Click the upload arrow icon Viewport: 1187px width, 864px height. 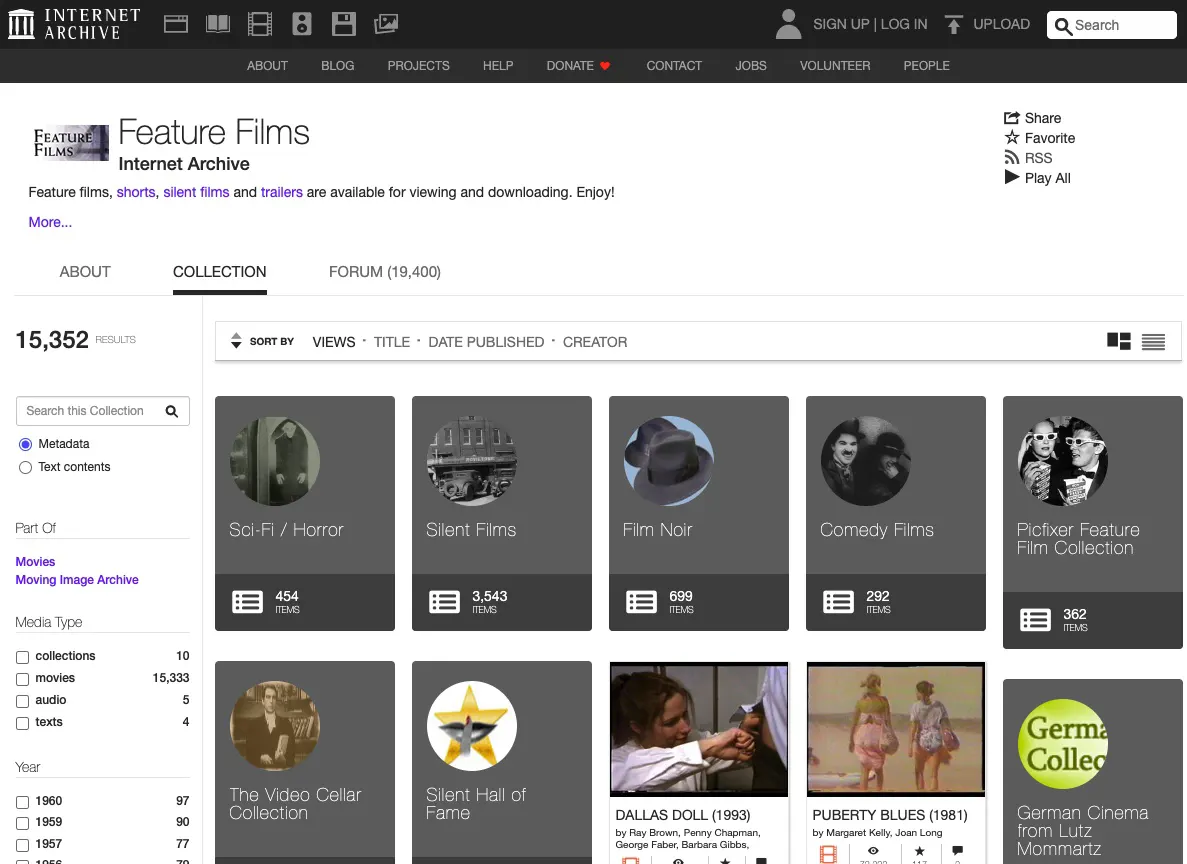(954, 25)
